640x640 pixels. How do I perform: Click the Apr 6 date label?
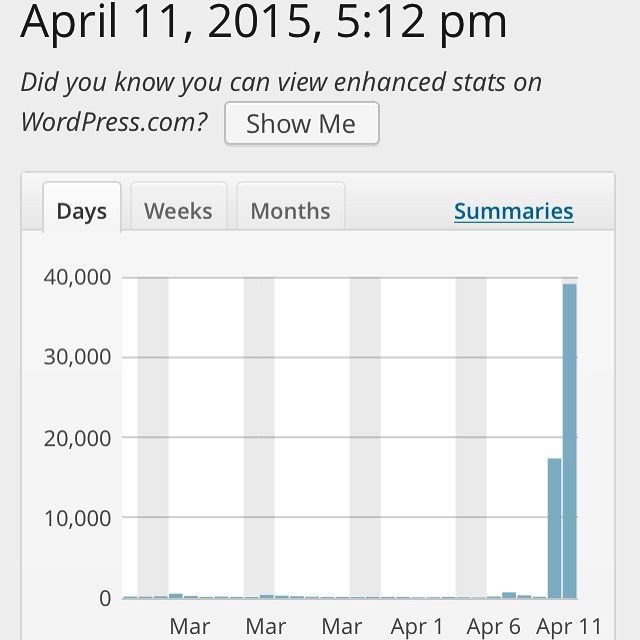pyautogui.click(x=493, y=626)
